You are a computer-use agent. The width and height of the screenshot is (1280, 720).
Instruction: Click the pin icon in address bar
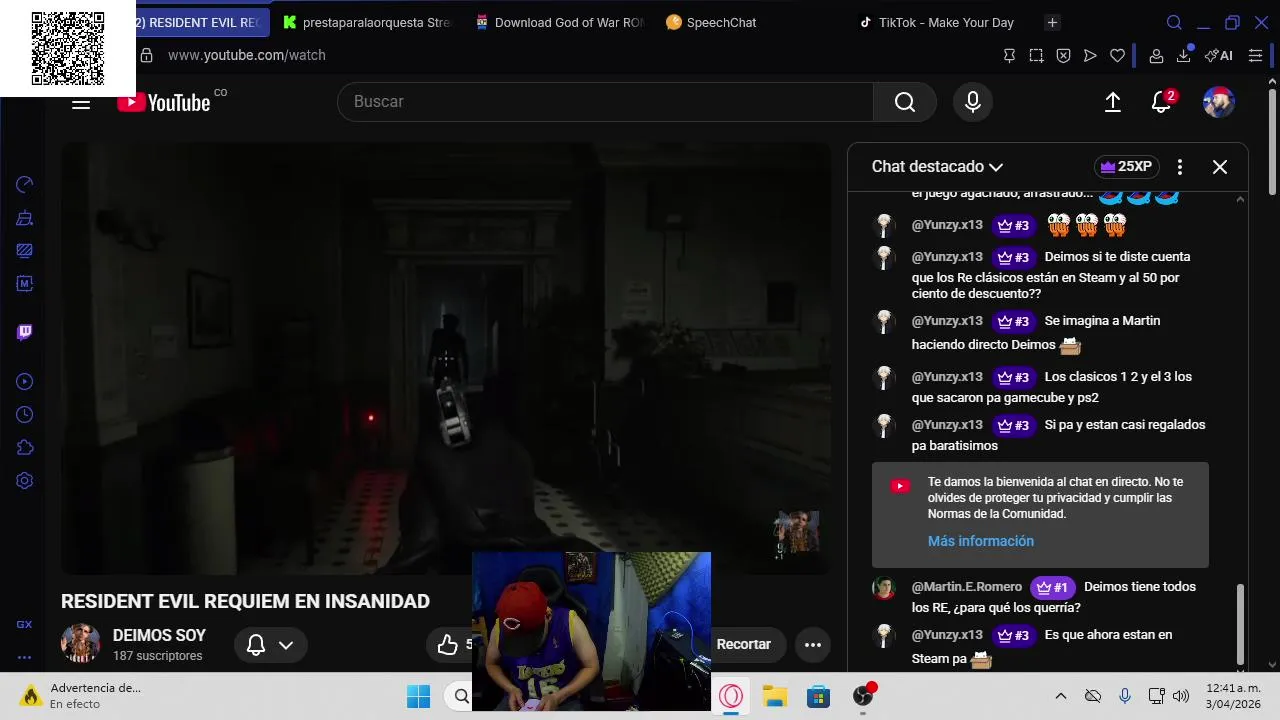coord(1009,56)
